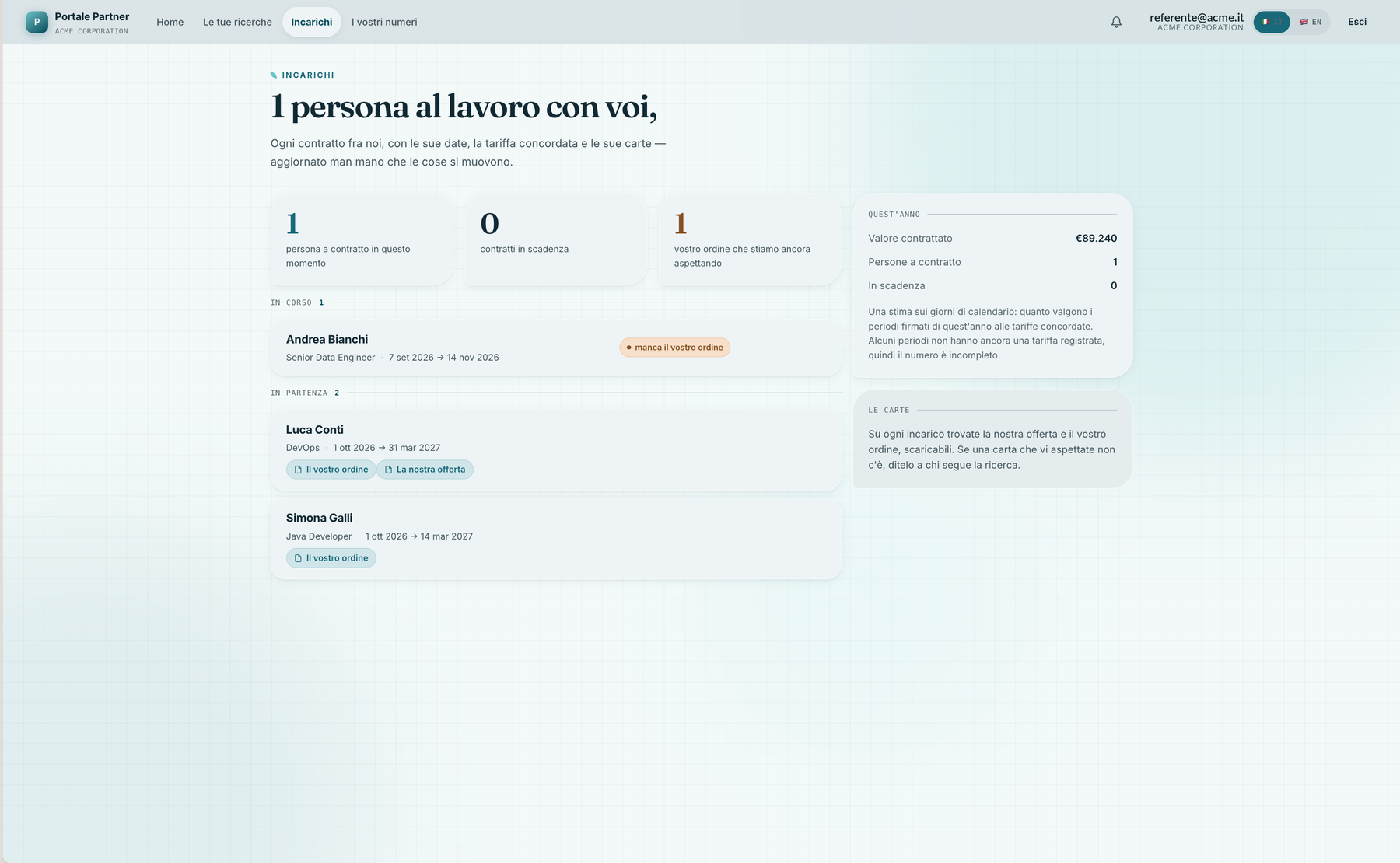1400x863 pixels.
Task: Log out with the Esci button
Action: pos(1357,22)
